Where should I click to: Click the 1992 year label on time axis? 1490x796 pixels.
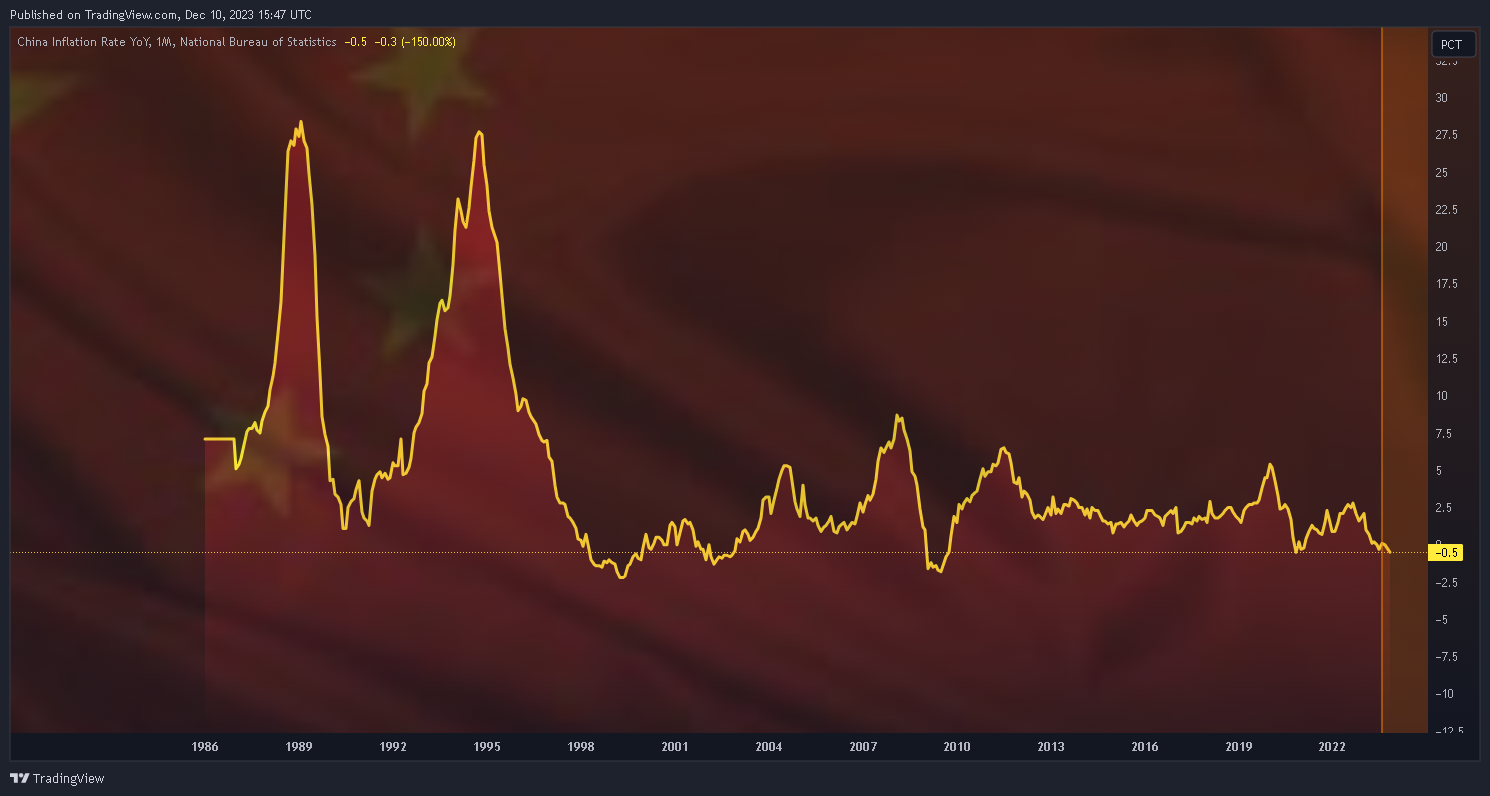click(393, 747)
